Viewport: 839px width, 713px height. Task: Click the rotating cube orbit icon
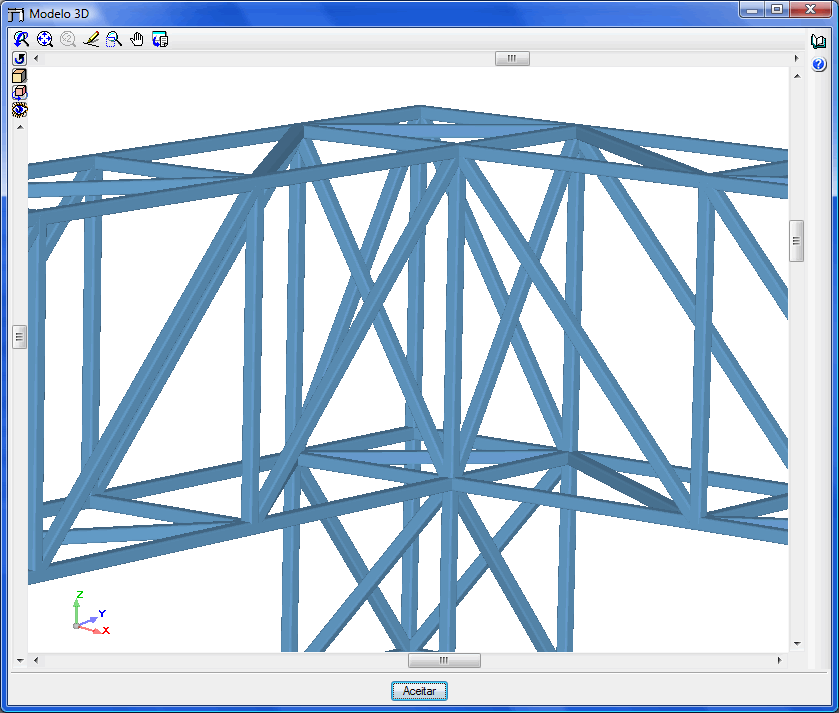click(x=20, y=93)
